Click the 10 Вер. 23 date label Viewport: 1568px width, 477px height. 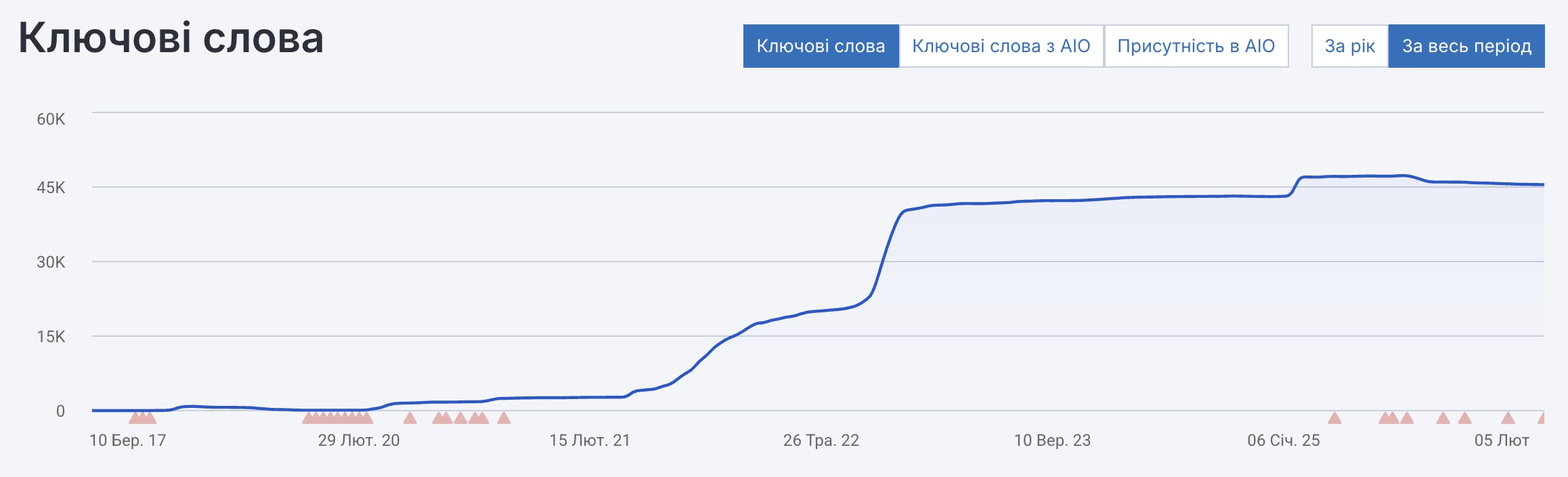click(1052, 440)
